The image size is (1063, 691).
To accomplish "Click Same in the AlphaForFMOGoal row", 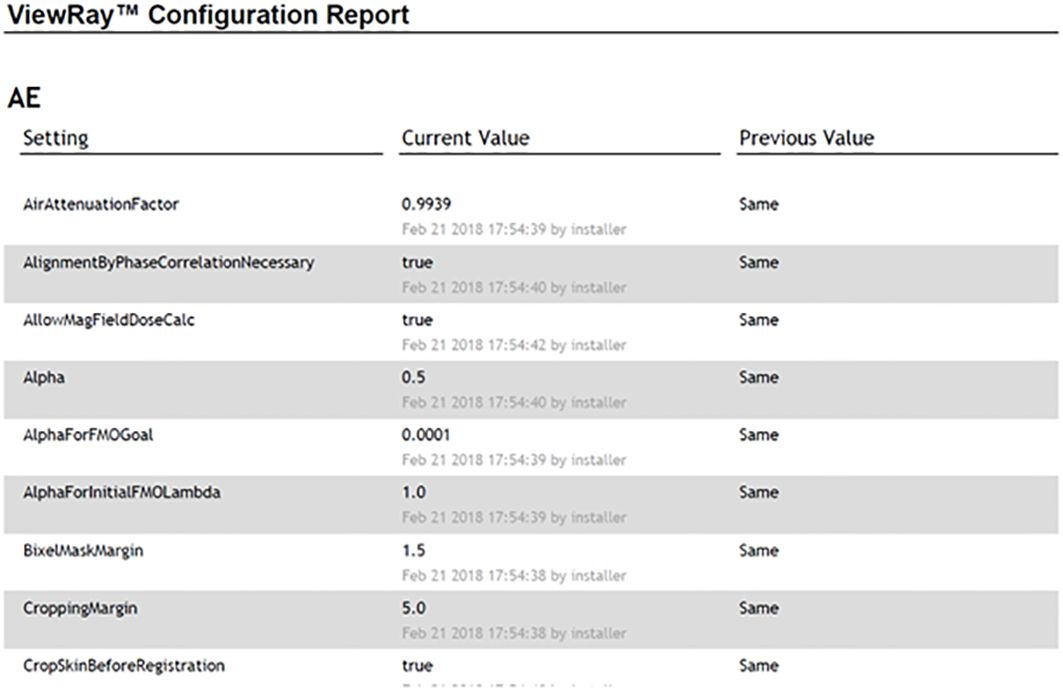I will point(759,435).
